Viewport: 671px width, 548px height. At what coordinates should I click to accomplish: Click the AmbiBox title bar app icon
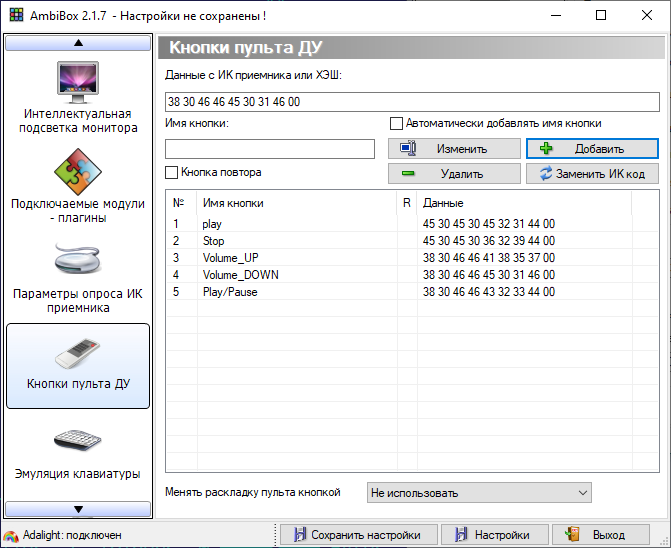[x=16, y=16]
